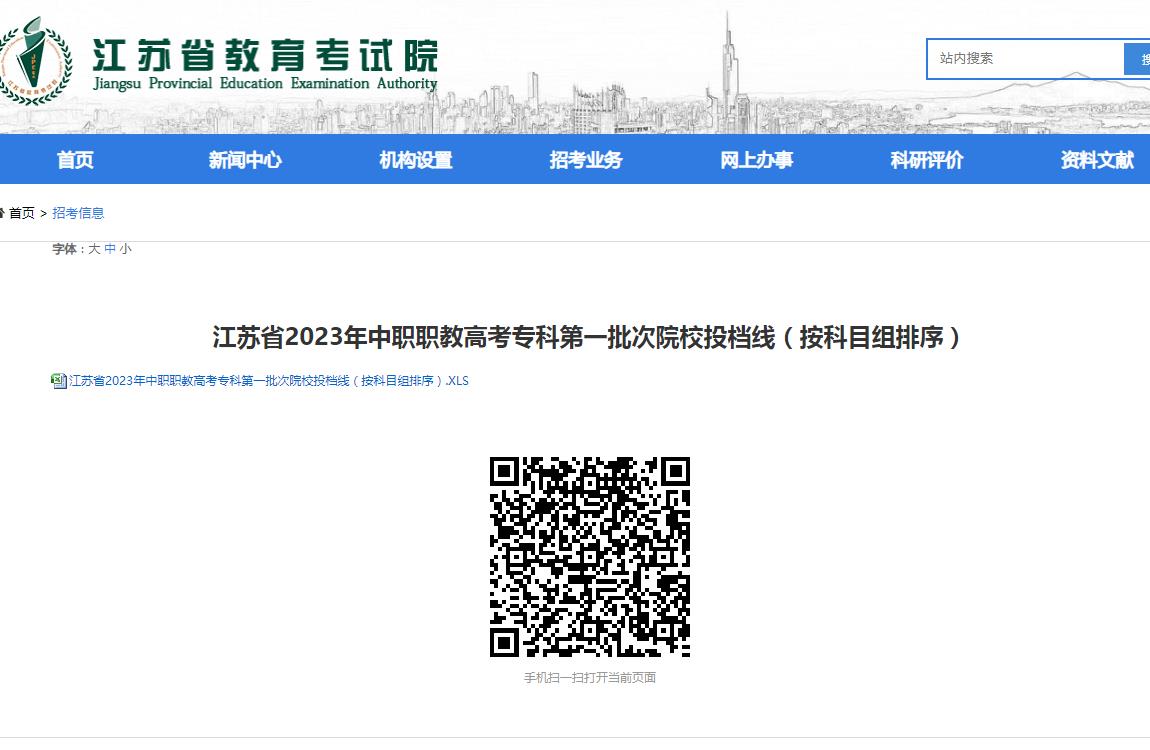The width and height of the screenshot is (1150, 750).
Task: Click the caption 手机扫一扫打开当前页面
Action: [590, 677]
